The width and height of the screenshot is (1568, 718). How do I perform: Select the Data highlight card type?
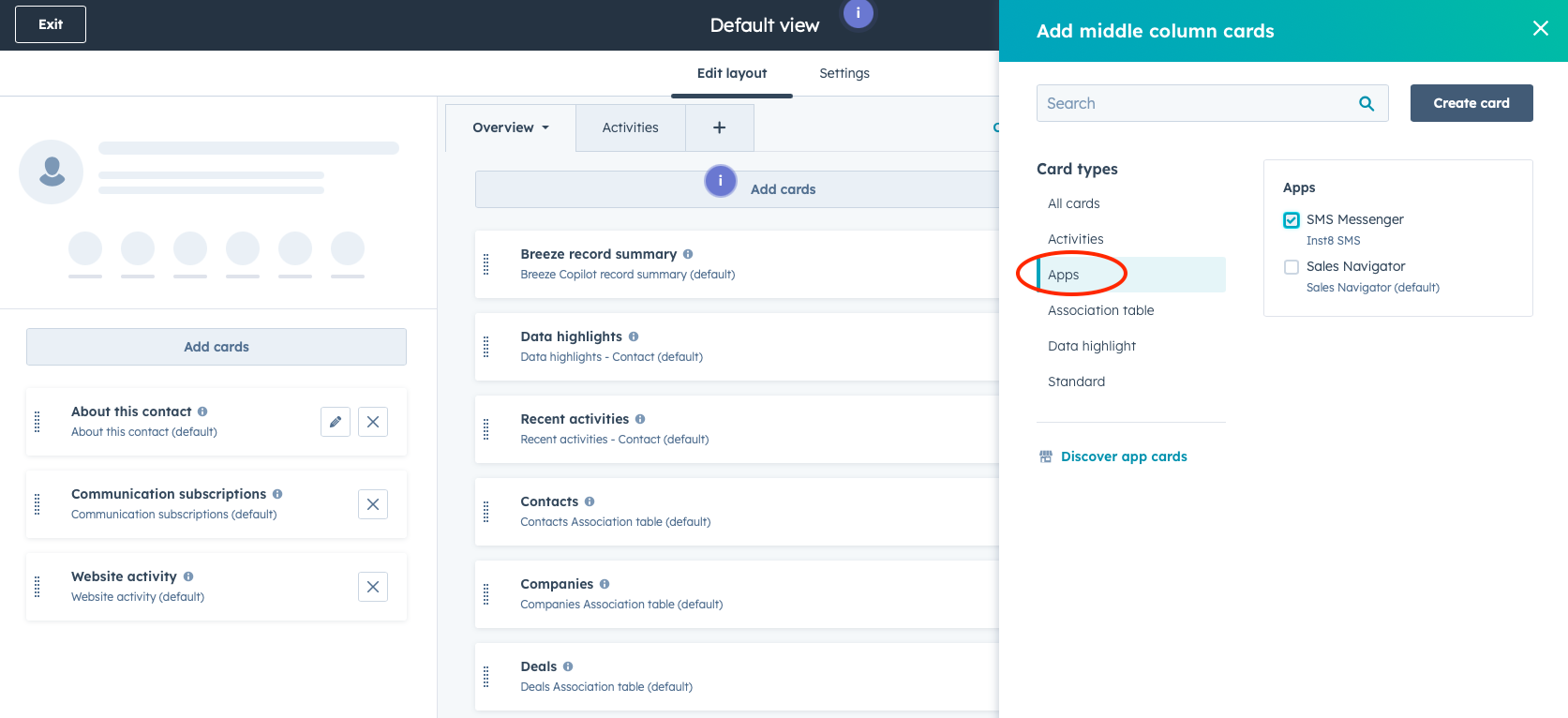[x=1091, y=346]
